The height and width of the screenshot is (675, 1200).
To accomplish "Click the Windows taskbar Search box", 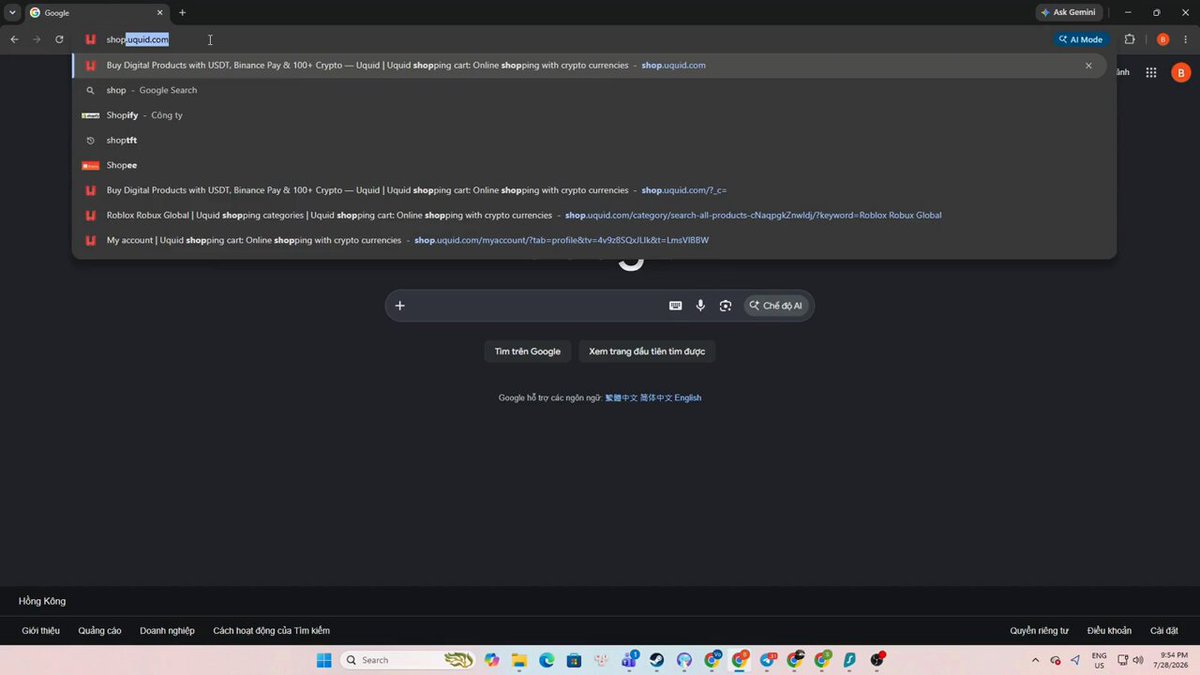I will [x=407, y=660].
